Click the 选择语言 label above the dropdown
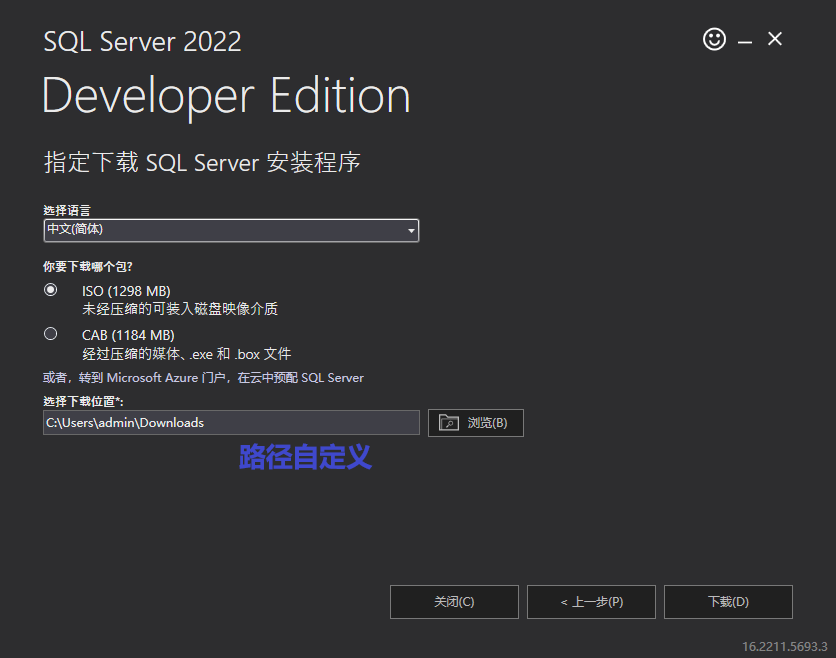Image resolution: width=836 pixels, height=658 pixels. (x=66, y=210)
